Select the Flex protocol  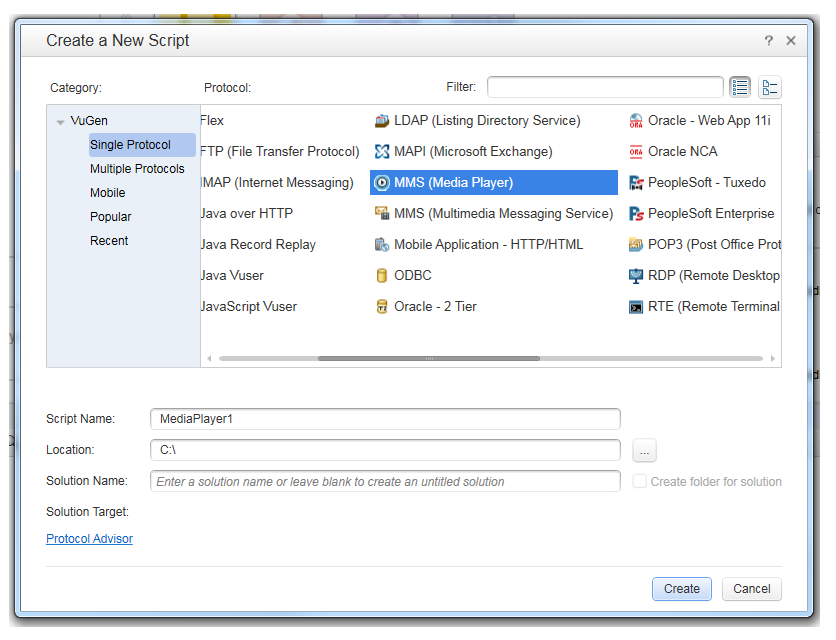click(212, 121)
